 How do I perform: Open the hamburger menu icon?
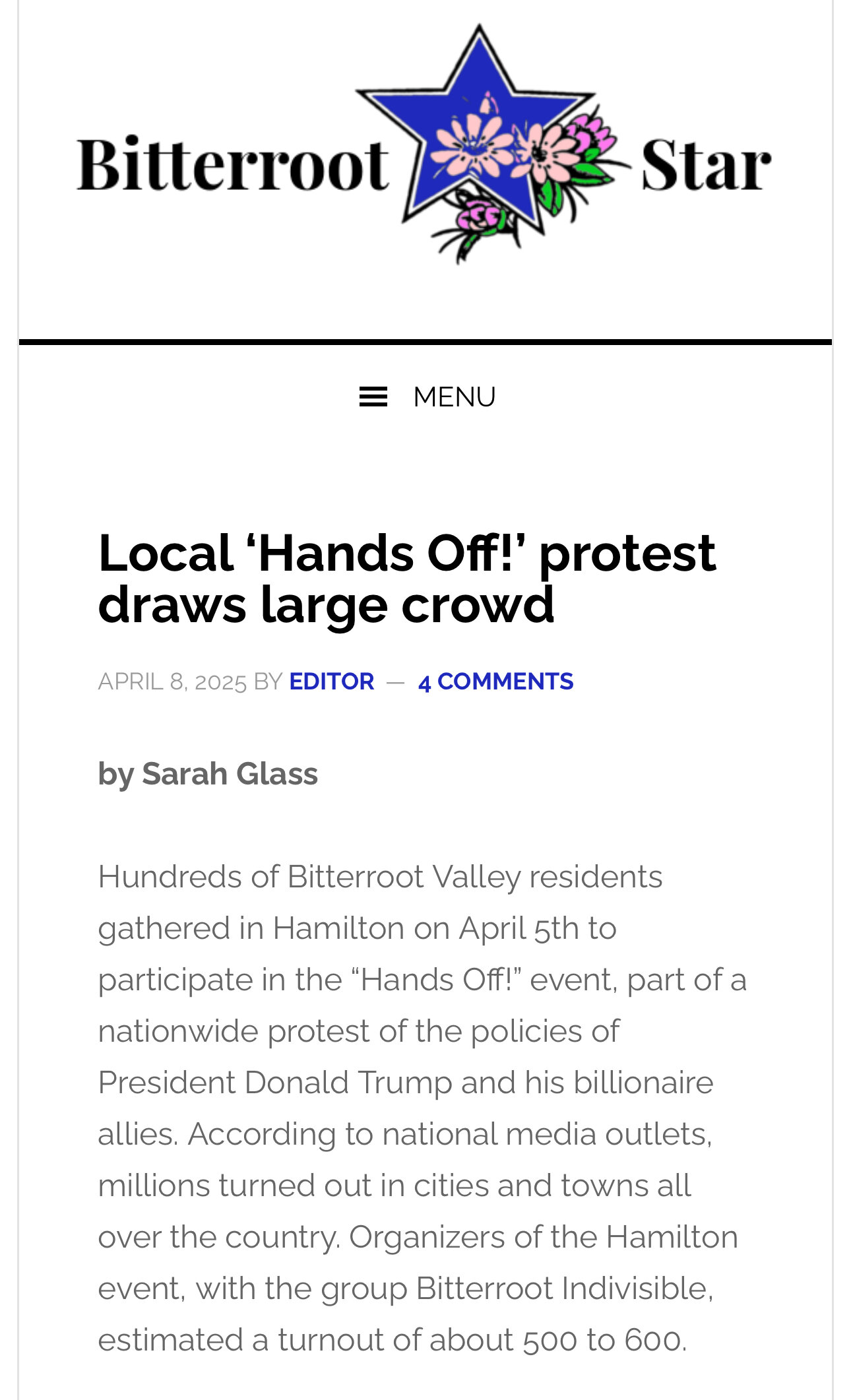tap(373, 397)
